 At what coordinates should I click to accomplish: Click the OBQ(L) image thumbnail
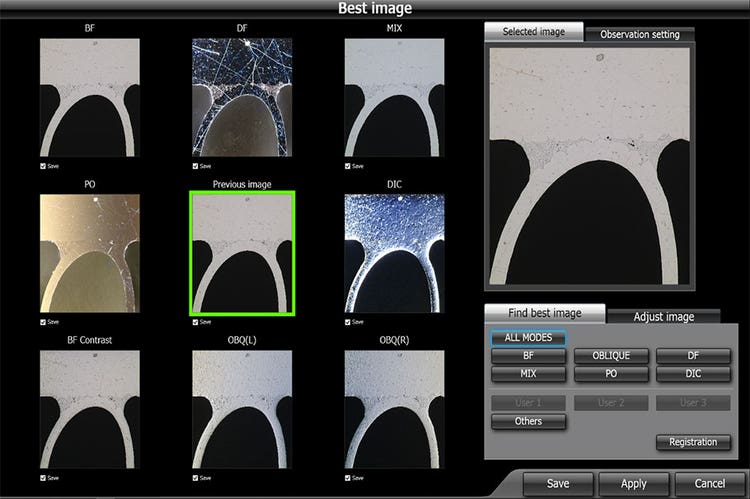(242, 409)
